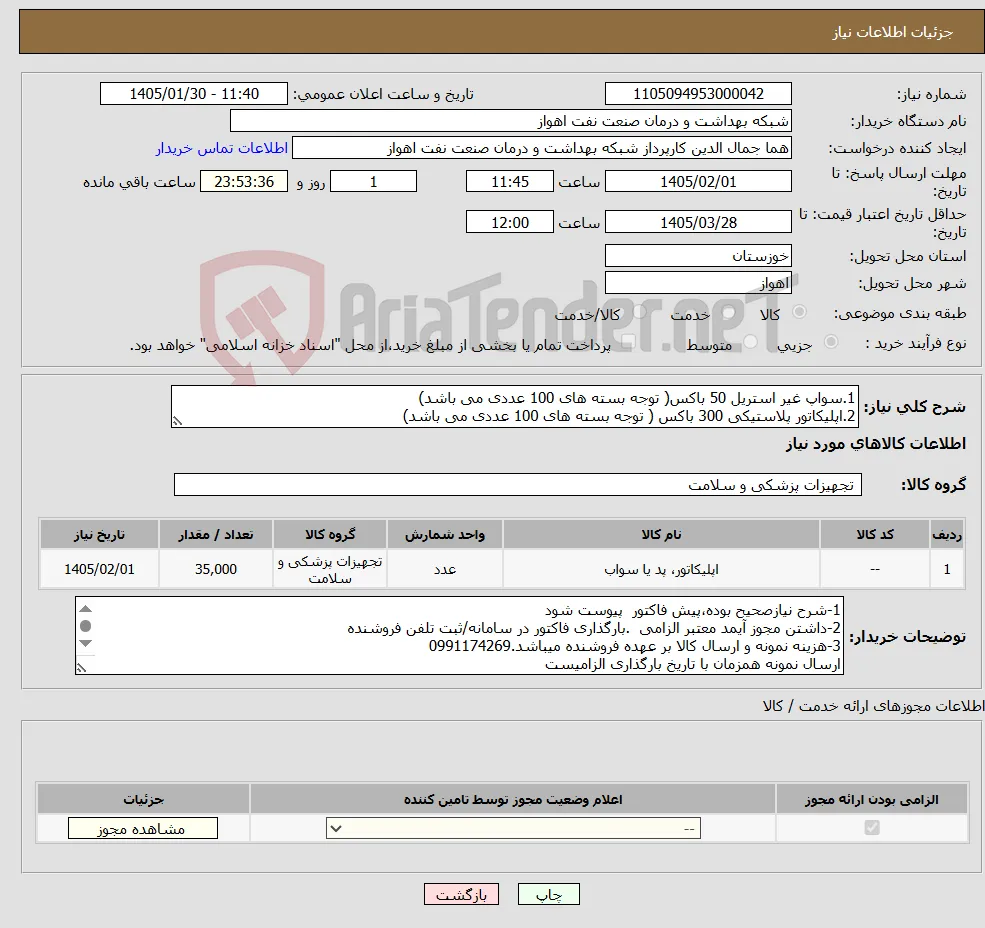985x928 pixels.
Task: Click the response deadline time 11:45
Action: (x=509, y=182)
